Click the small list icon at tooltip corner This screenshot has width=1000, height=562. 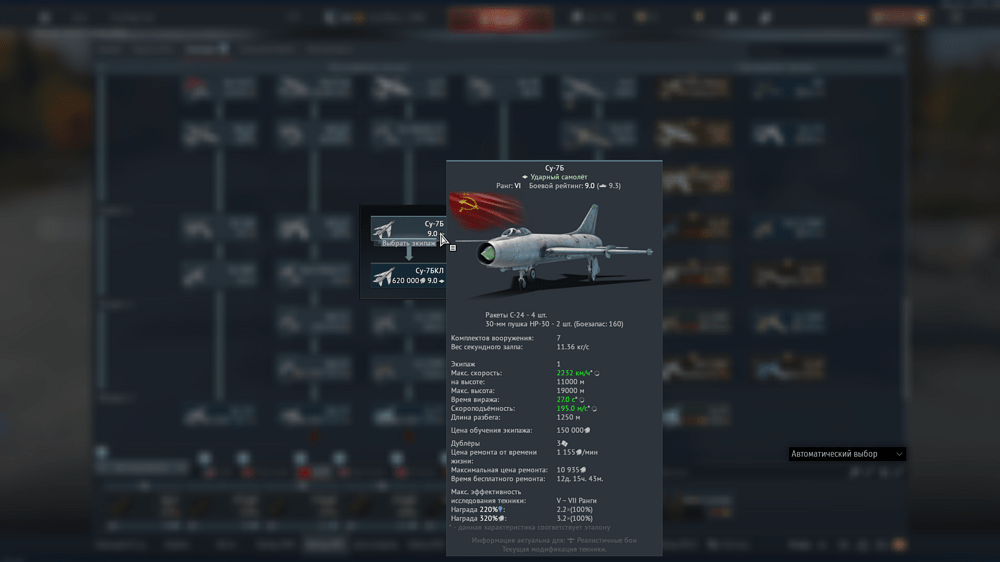(x=453, y=248)
